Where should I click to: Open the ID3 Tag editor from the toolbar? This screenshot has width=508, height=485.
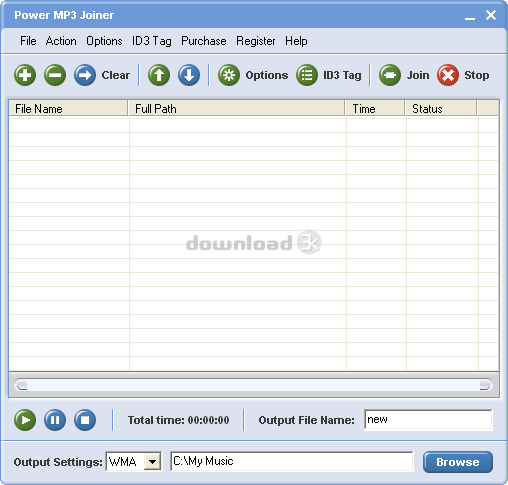point(307,75)
